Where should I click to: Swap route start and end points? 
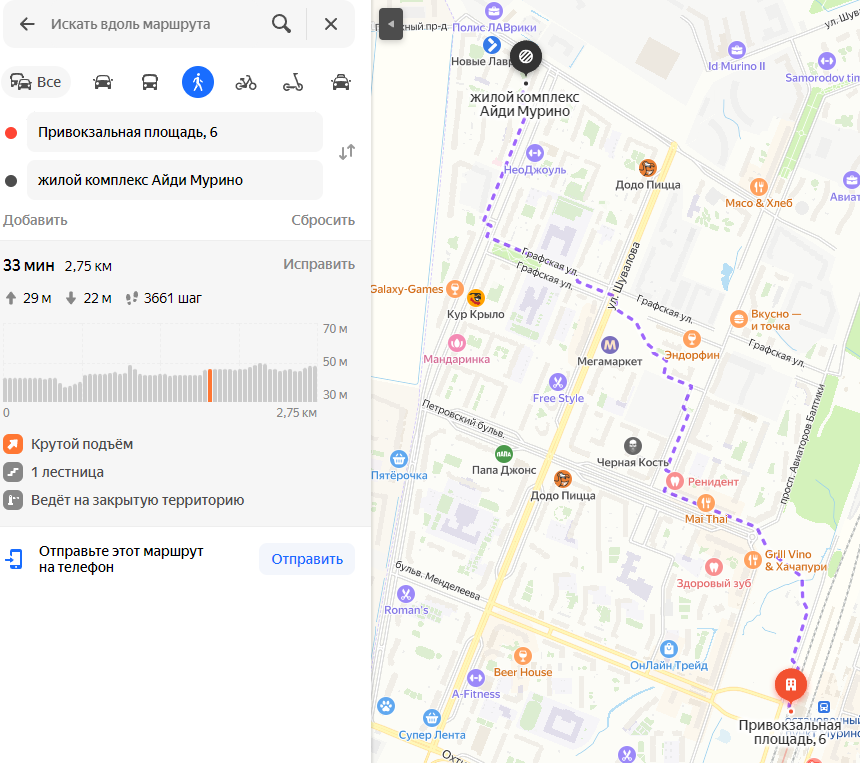[347, 152]
